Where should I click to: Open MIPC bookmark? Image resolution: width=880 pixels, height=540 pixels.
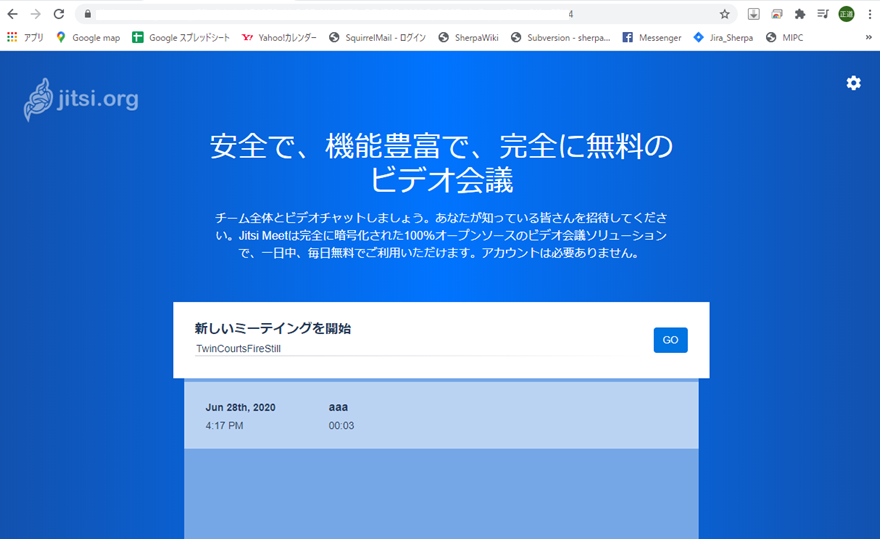pyautogui.click(x=784, y=38)
